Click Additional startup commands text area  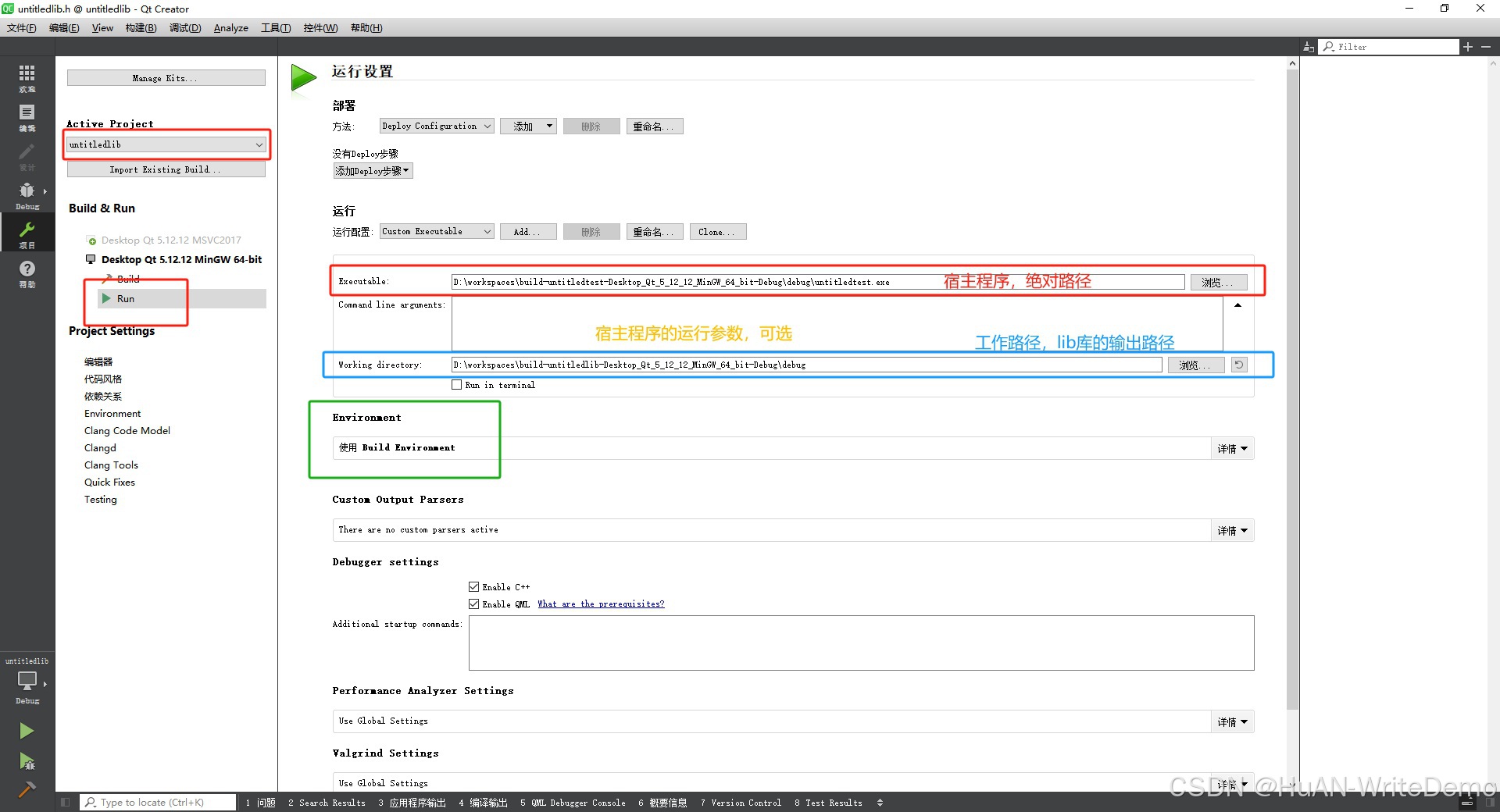click(x=862, y=643)
